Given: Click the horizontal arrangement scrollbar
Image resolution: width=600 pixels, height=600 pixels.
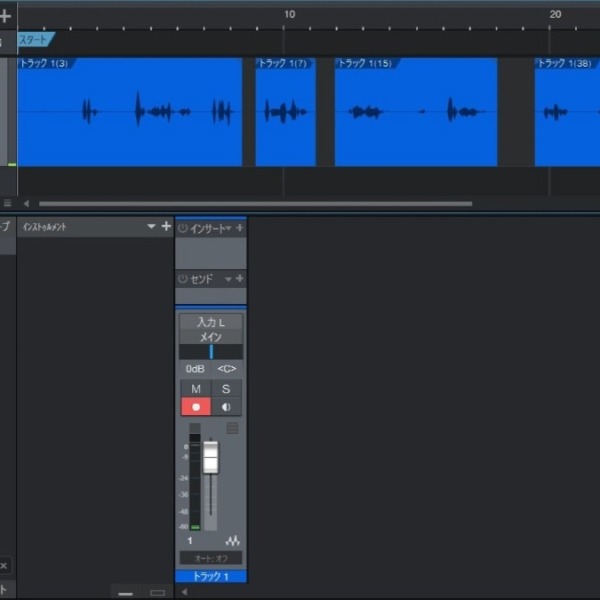Looking at the screenshot, I should pyautogui.click(x=255, y=204).
